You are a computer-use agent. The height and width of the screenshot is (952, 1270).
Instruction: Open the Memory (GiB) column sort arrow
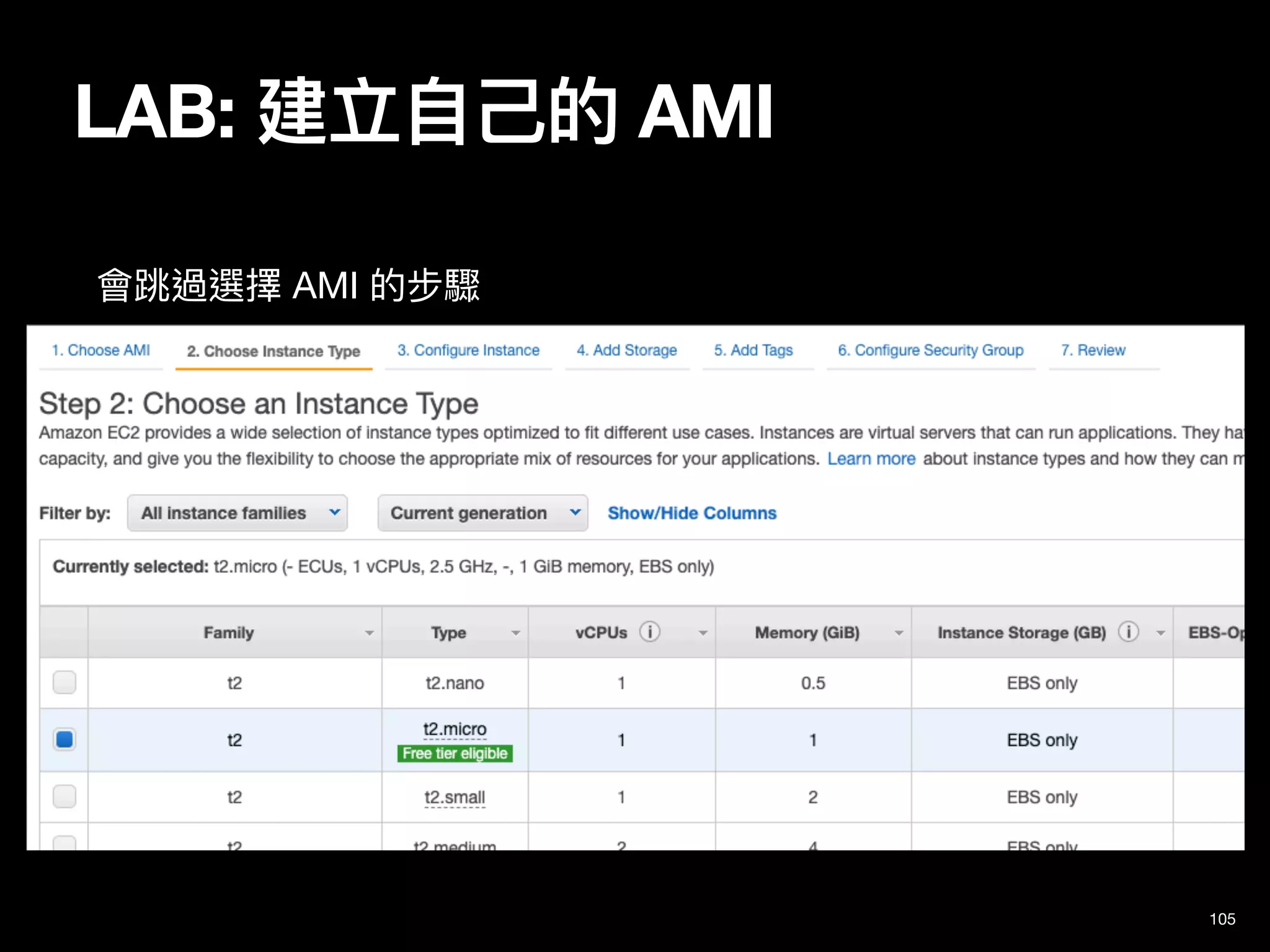899,633
